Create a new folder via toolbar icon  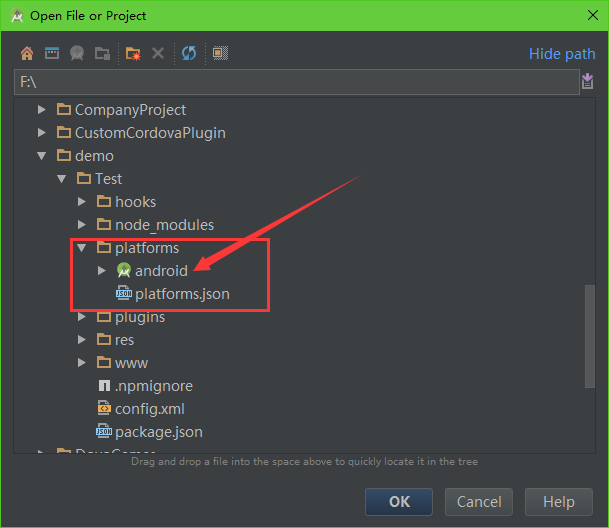click(133, 53)
